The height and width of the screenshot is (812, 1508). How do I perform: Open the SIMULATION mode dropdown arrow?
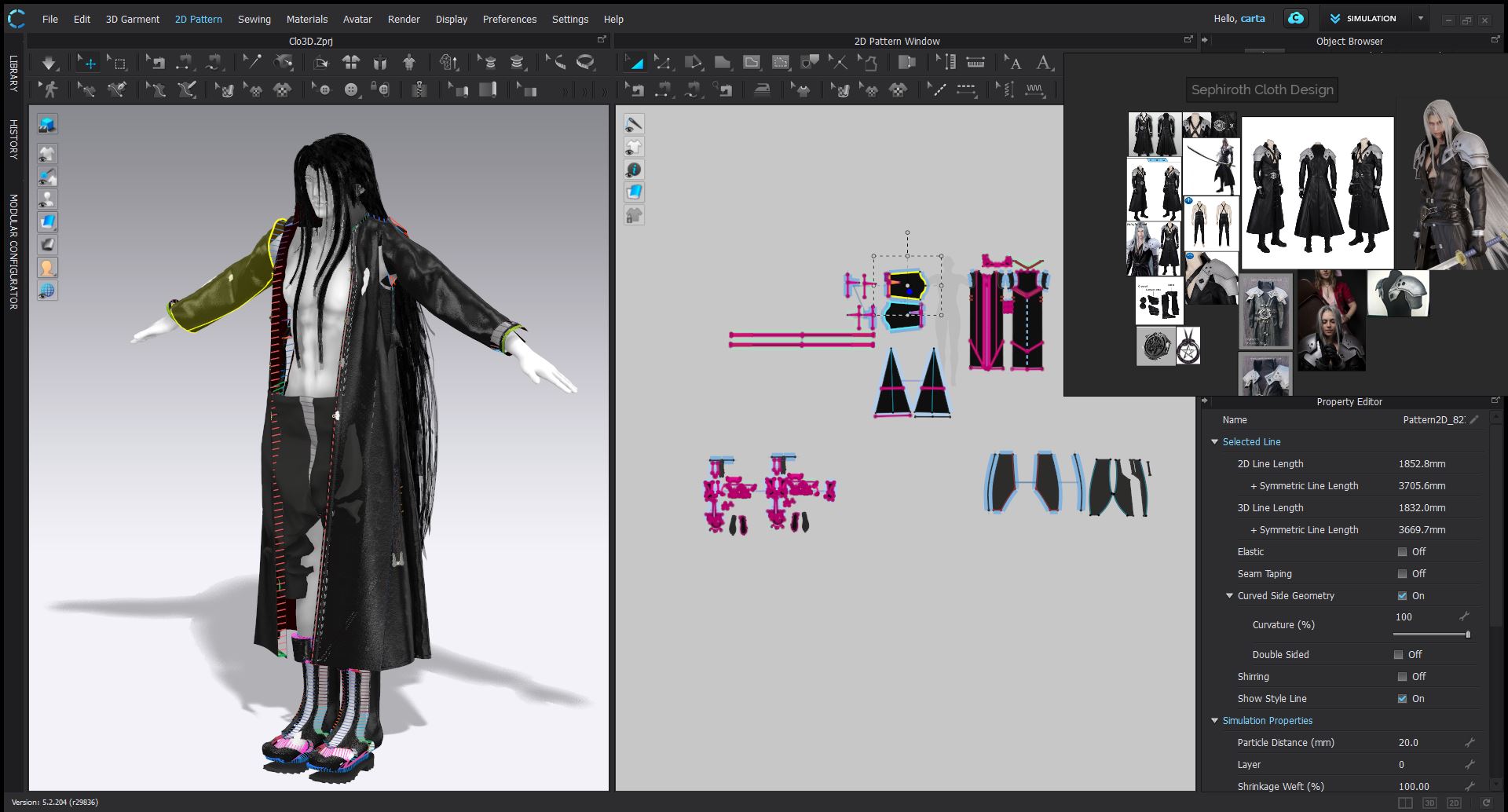(x=1420, y=18)
